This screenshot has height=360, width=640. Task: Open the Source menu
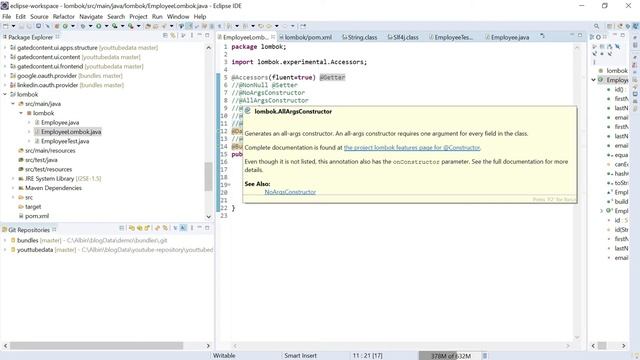pyautogui.click(x=39, y=16)
